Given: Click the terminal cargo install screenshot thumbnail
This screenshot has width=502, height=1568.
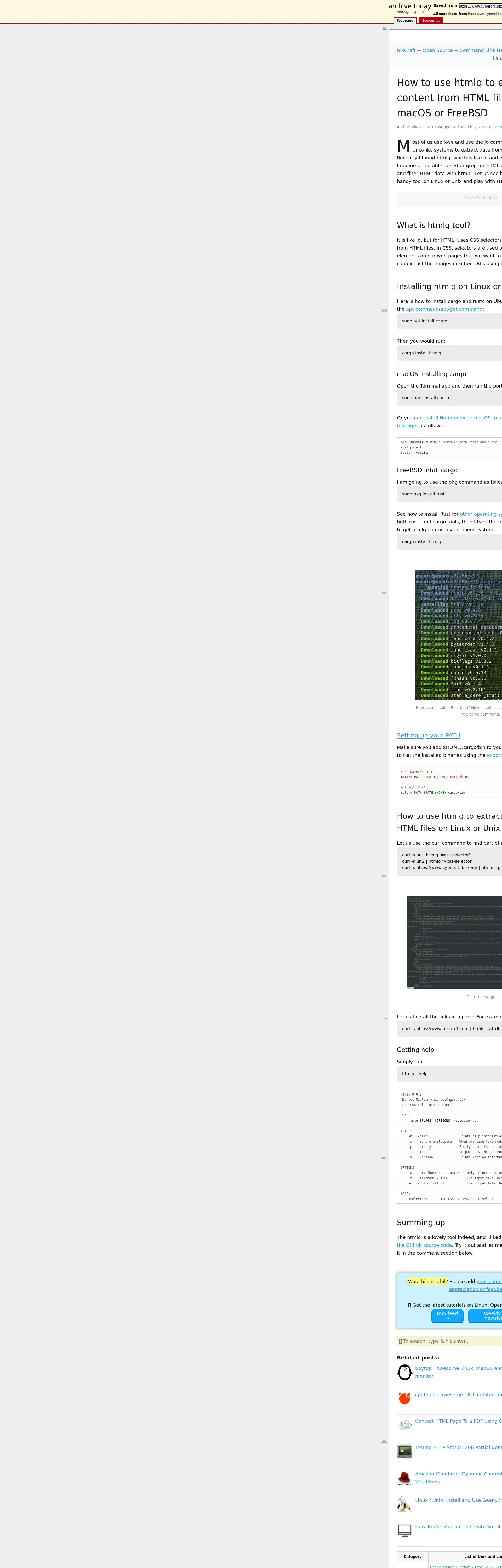Looking at the screenshot, I should coord(459,635).
